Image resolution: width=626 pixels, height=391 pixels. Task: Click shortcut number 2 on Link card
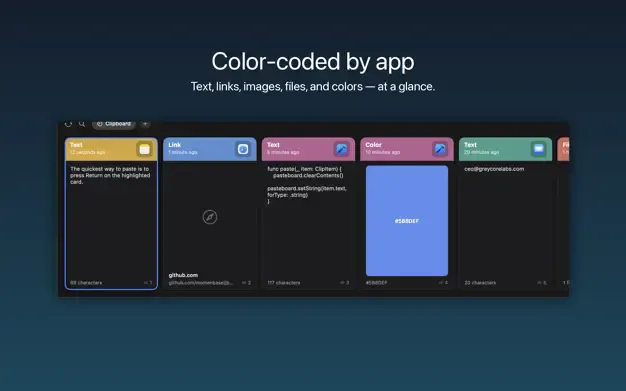247,283
